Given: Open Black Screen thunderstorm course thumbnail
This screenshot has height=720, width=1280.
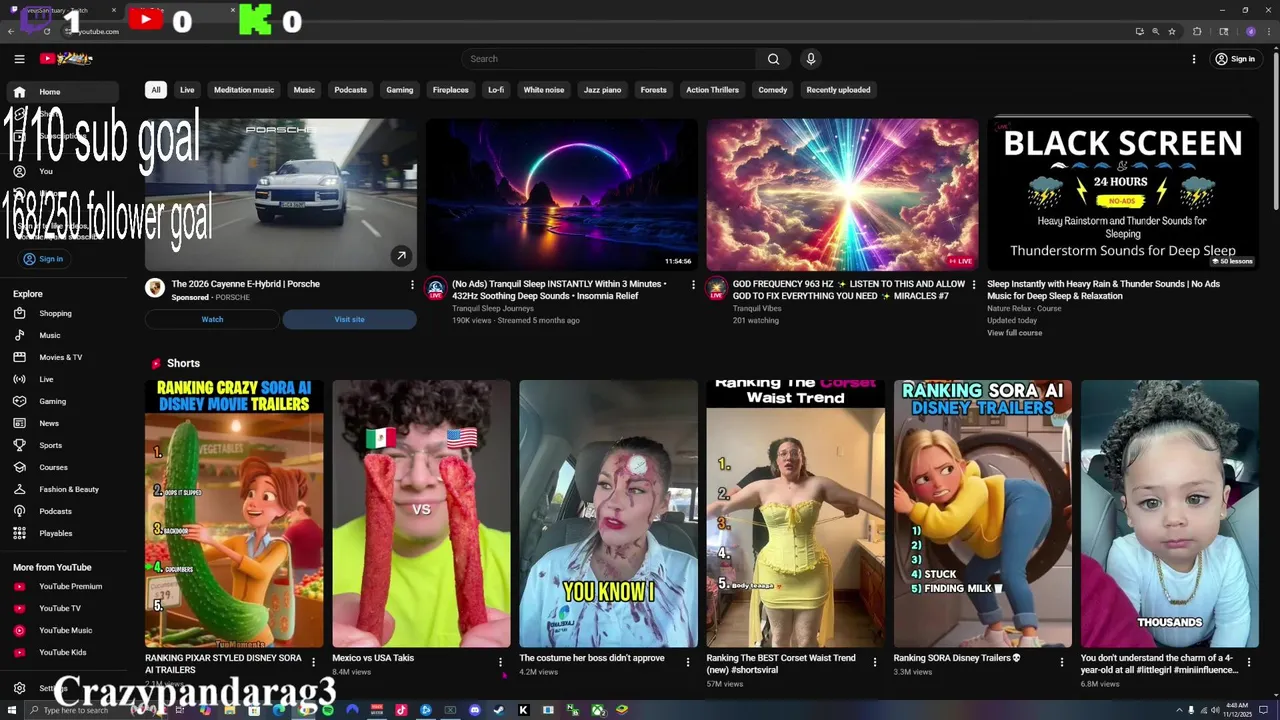Looking at the screenshot, I should (1123, 194).
